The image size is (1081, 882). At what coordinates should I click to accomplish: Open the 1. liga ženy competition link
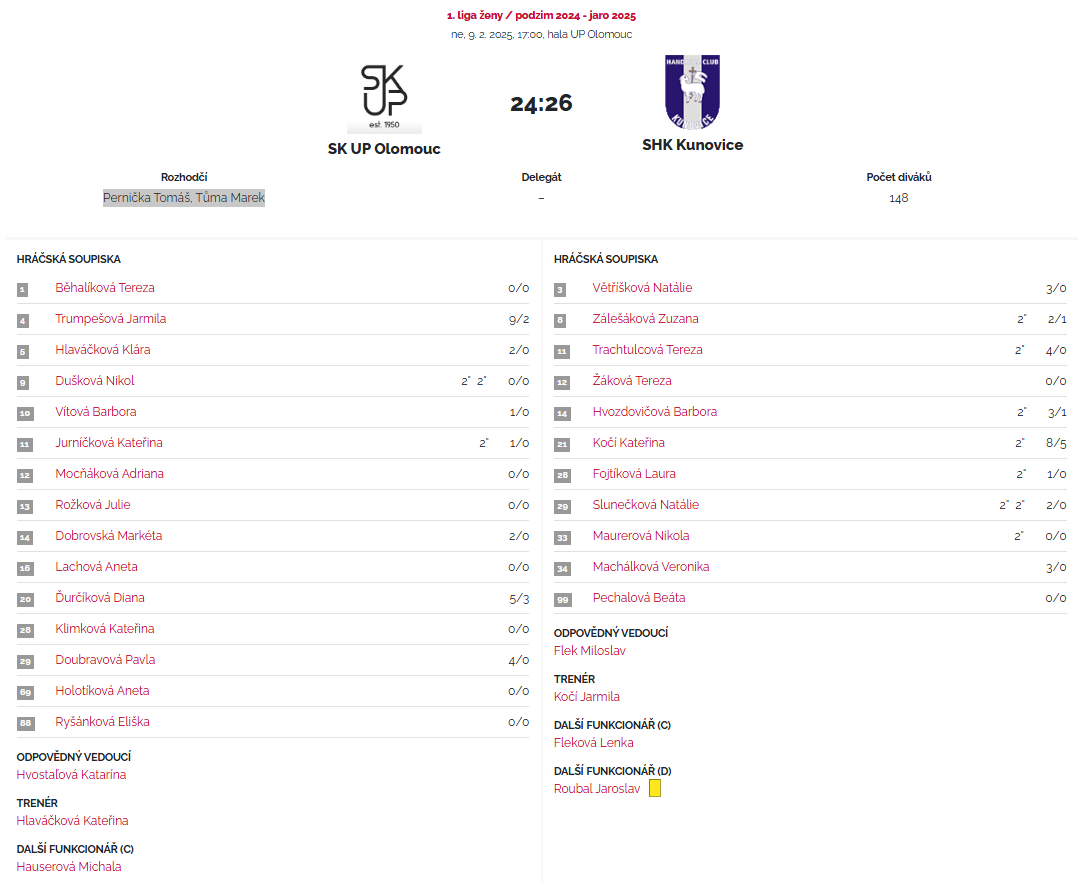(541, 16)
